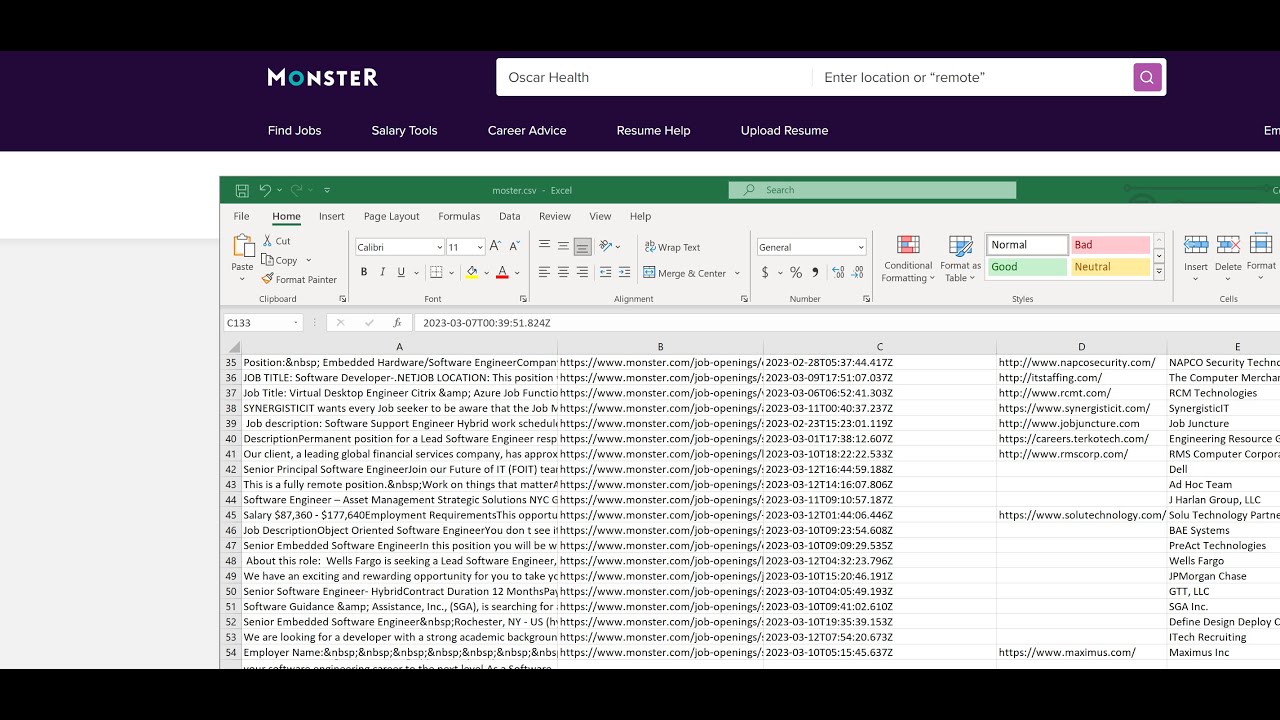Screen dimensions: 1280x720
Task: Apply cell borders button
Action: coord(436,272)
